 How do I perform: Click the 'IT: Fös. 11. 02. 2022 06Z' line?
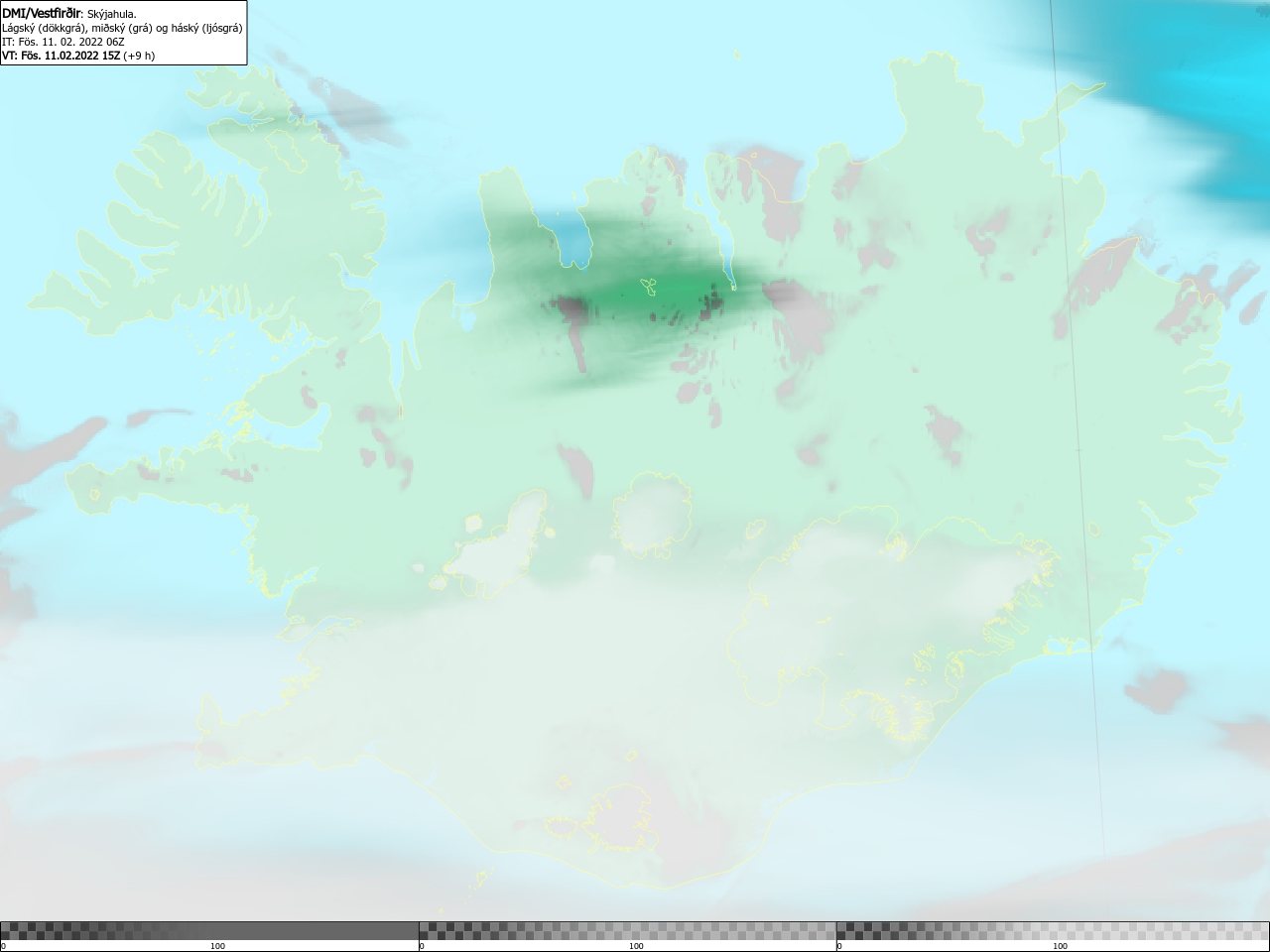click(63, 42)
